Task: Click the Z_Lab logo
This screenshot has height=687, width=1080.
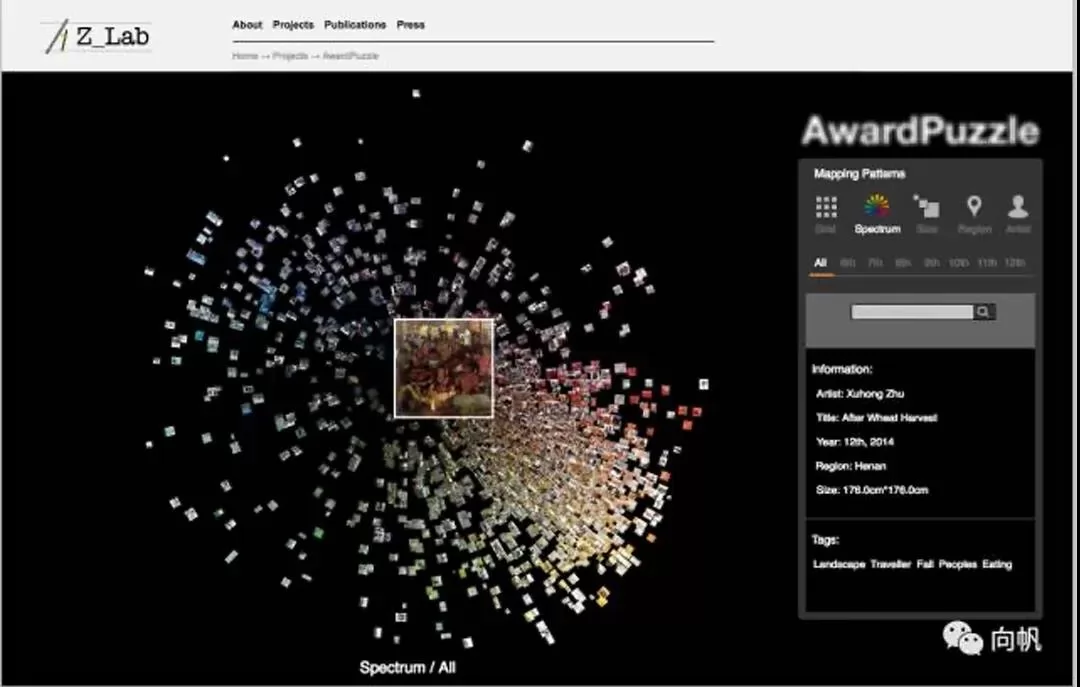Action: tap(97, 37)
